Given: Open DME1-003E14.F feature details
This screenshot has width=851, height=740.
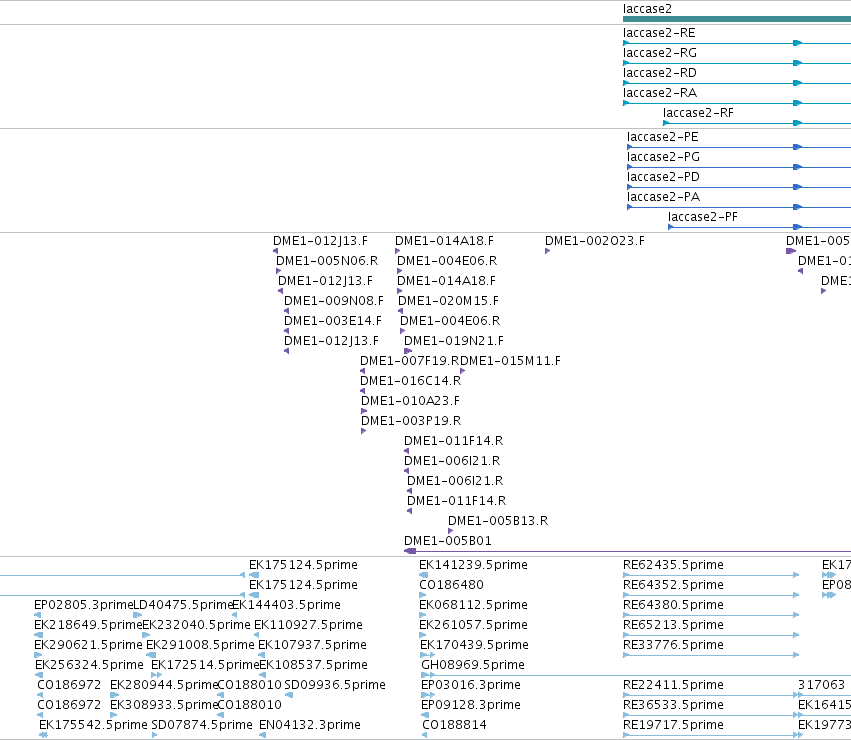Looking at the screenshot, I should pos(333,321).
